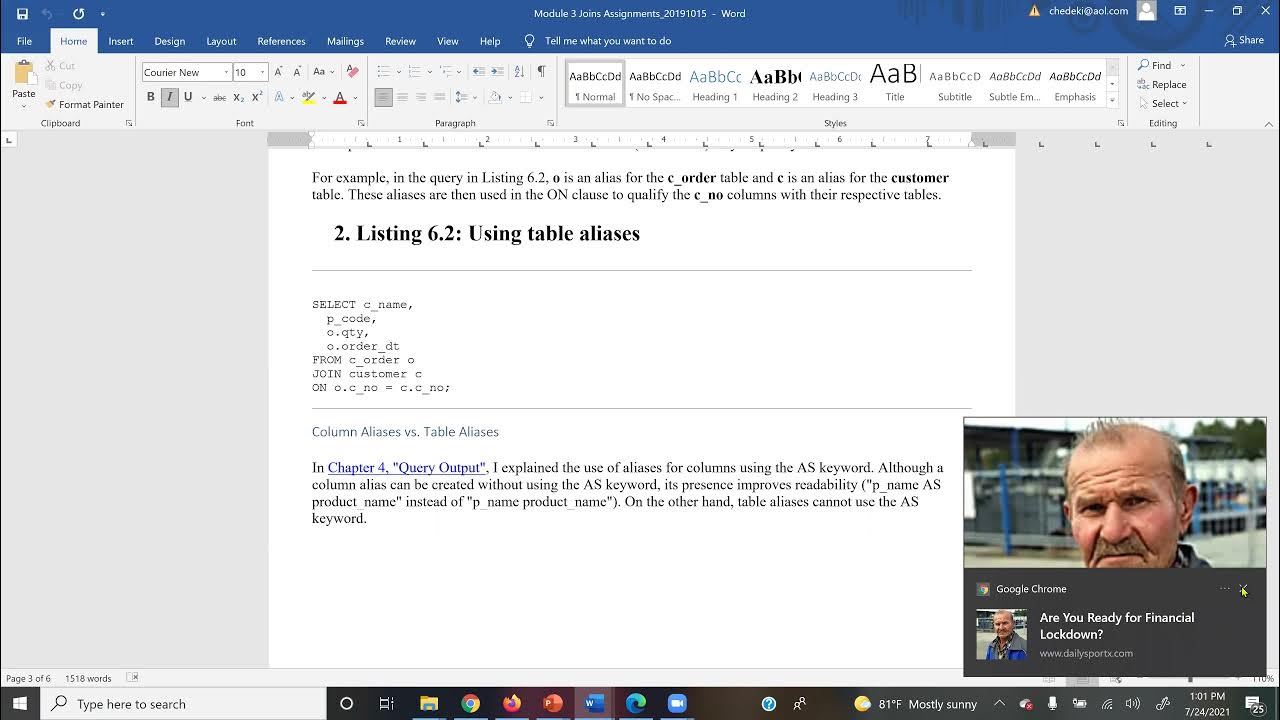Screen dimensions: 1280x720
Task: Open the Change Case Aa dropdown
Action: [322, 72]
